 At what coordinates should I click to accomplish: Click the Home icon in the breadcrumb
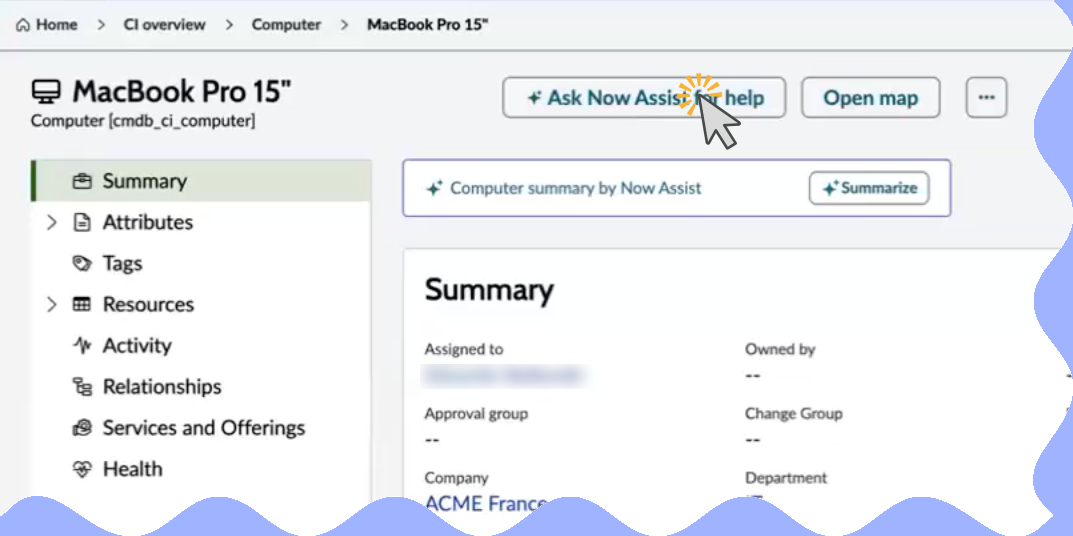23,25
